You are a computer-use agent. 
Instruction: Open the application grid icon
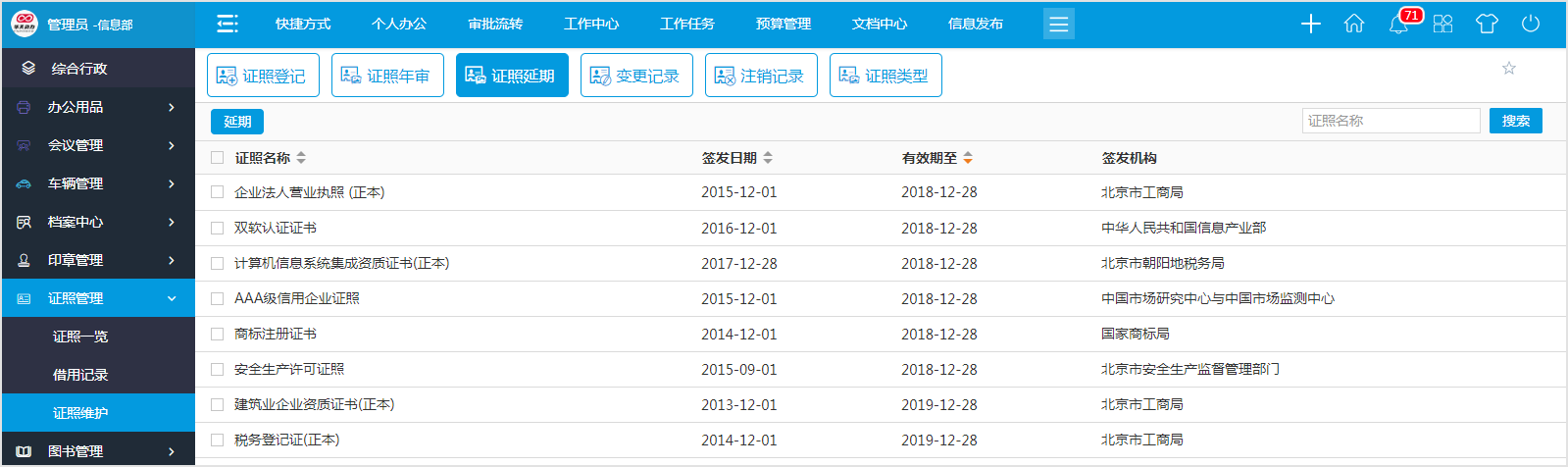pos(1442,24)
